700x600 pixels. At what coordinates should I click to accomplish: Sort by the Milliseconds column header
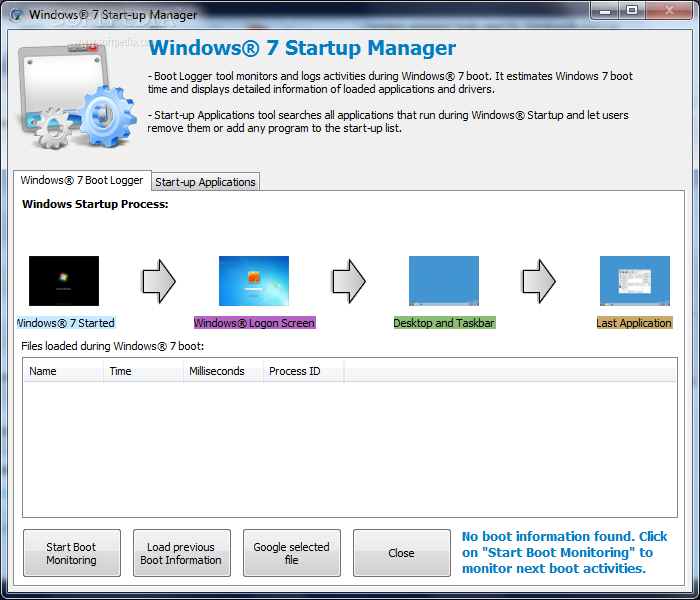(x=223, y=371)
